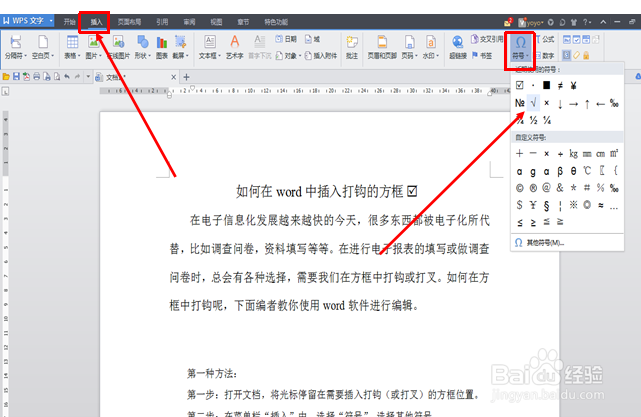Open the 符号 symbol dropdown

(x=520, y=47)
